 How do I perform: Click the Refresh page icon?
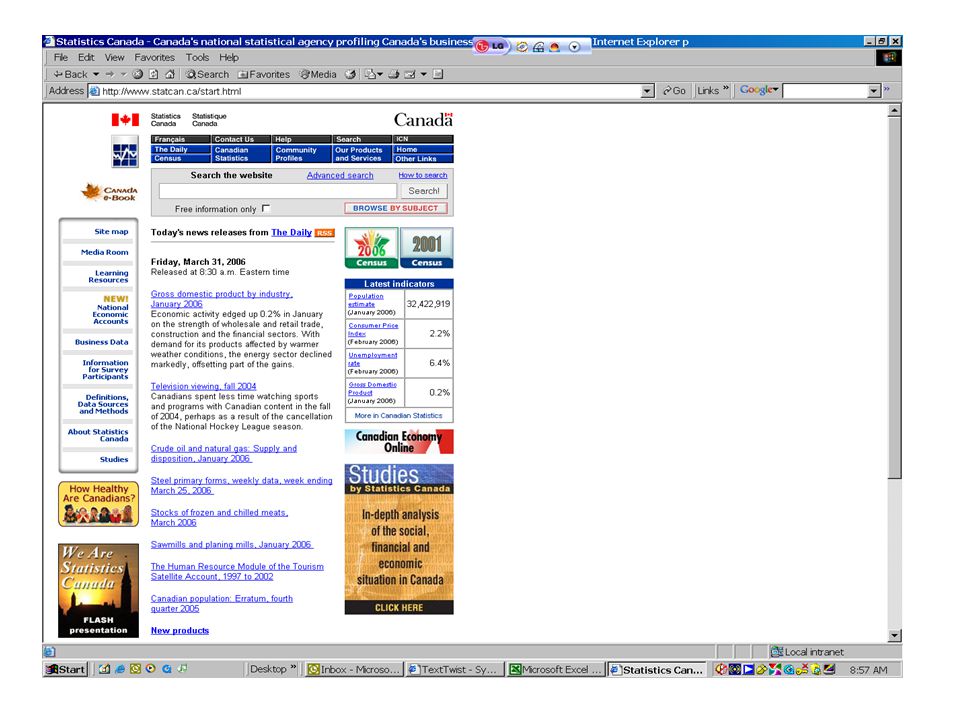pyautogui.click(x=154, y=74)
